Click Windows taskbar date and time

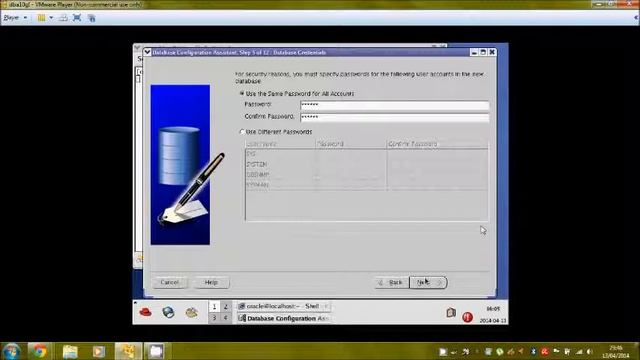(616, 351)
